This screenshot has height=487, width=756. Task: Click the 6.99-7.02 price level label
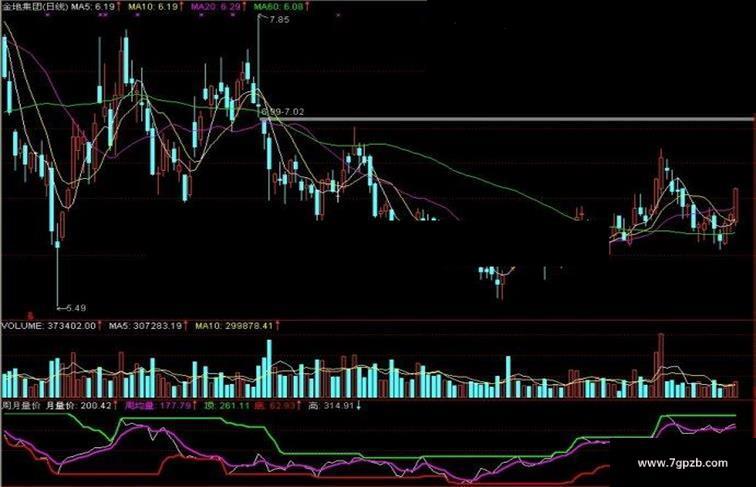[x=282, y=112]
